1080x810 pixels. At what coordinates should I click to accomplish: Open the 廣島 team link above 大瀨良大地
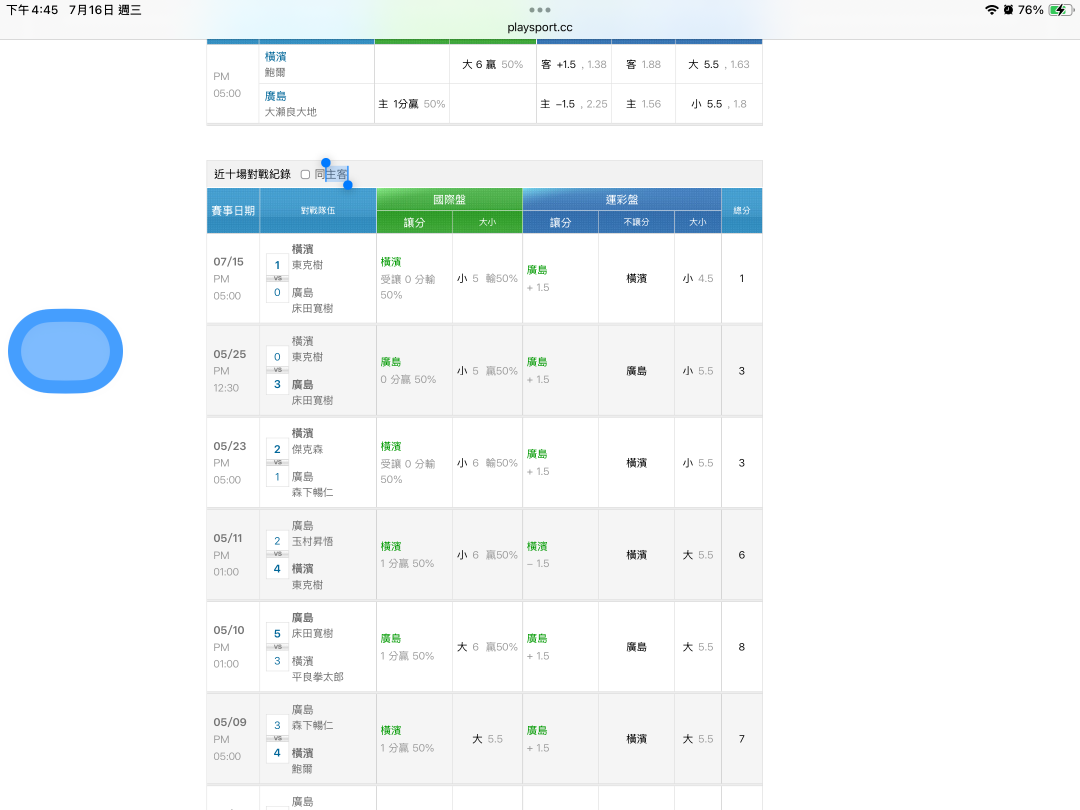[x=276, y=96]
